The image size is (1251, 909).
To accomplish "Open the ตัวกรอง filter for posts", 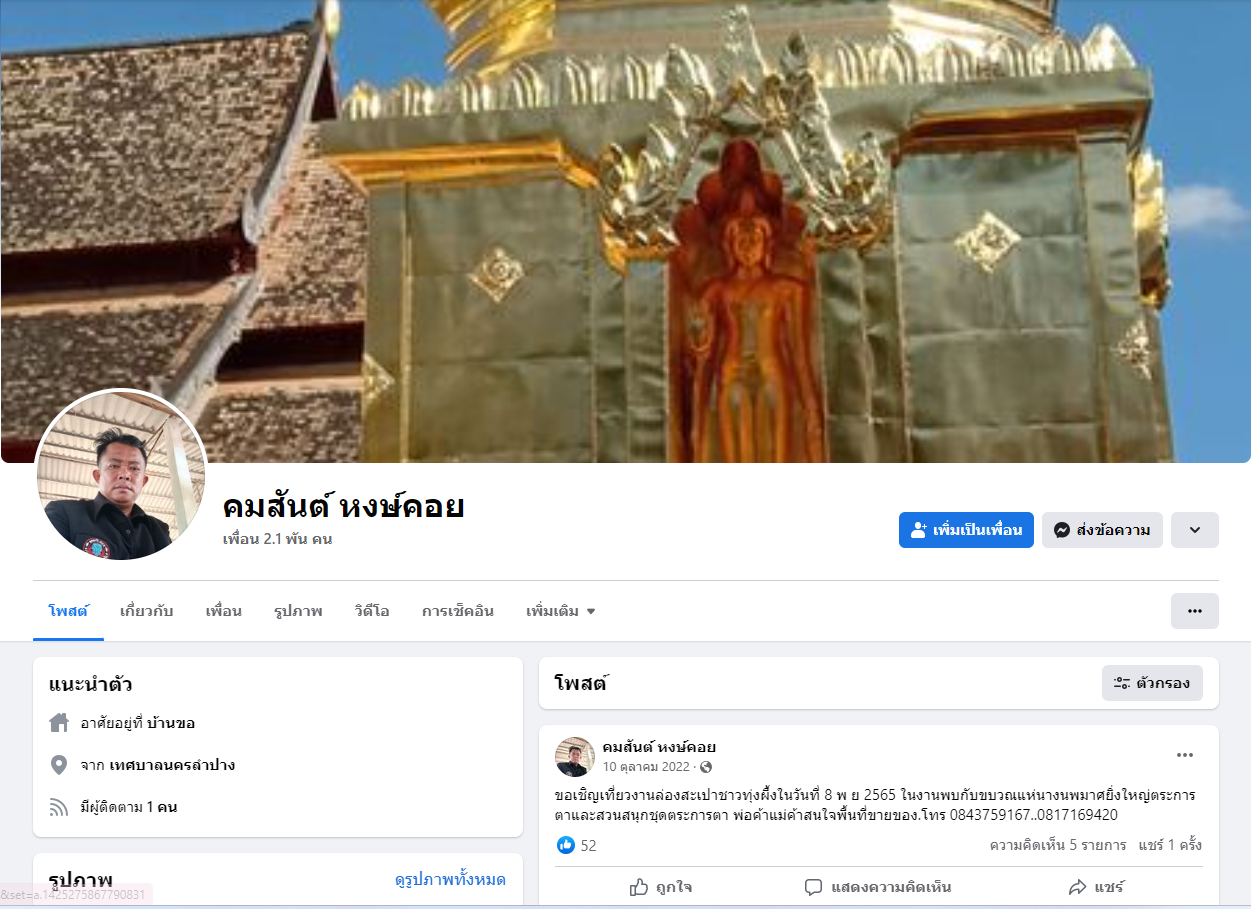I will click(1152, 683).
